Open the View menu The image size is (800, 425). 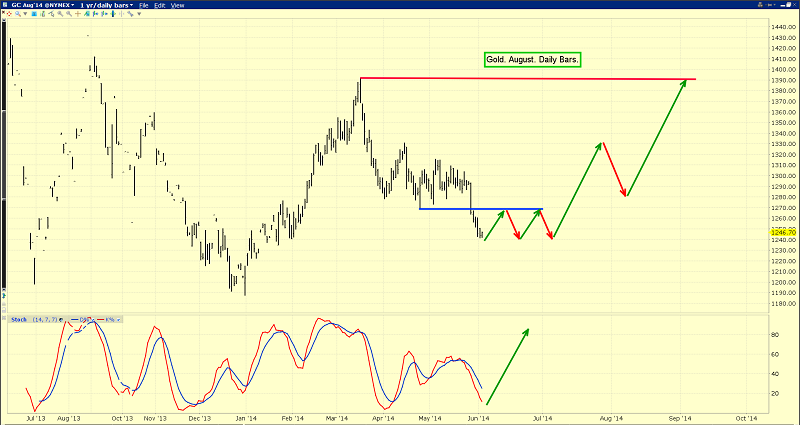pos(177,5)
